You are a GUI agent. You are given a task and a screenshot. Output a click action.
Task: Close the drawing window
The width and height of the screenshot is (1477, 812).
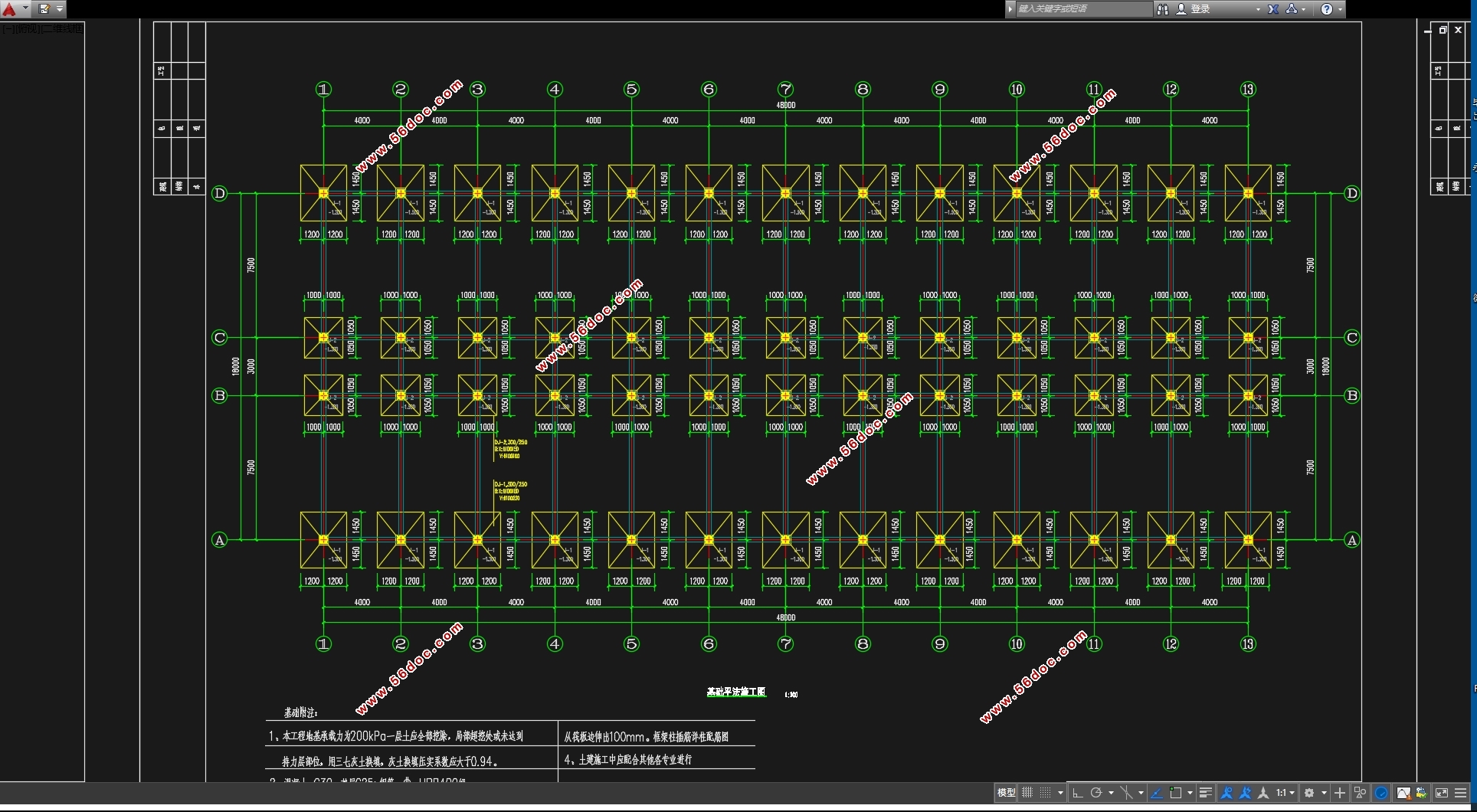[x=1458, y=30]
